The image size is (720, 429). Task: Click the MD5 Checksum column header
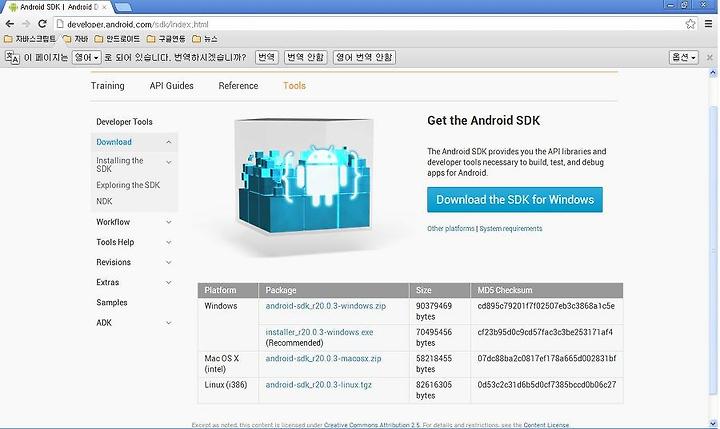546,290
